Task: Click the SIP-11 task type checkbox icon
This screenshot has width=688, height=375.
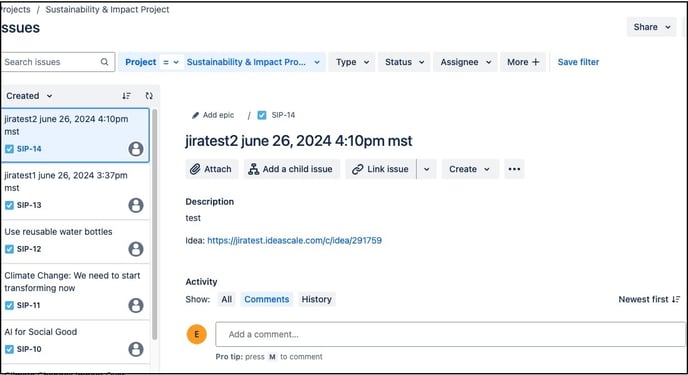Action: (9, 305)
